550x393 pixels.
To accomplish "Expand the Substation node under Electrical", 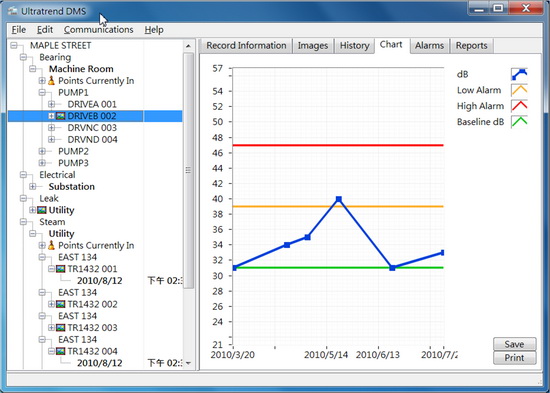I will [33, 187].
